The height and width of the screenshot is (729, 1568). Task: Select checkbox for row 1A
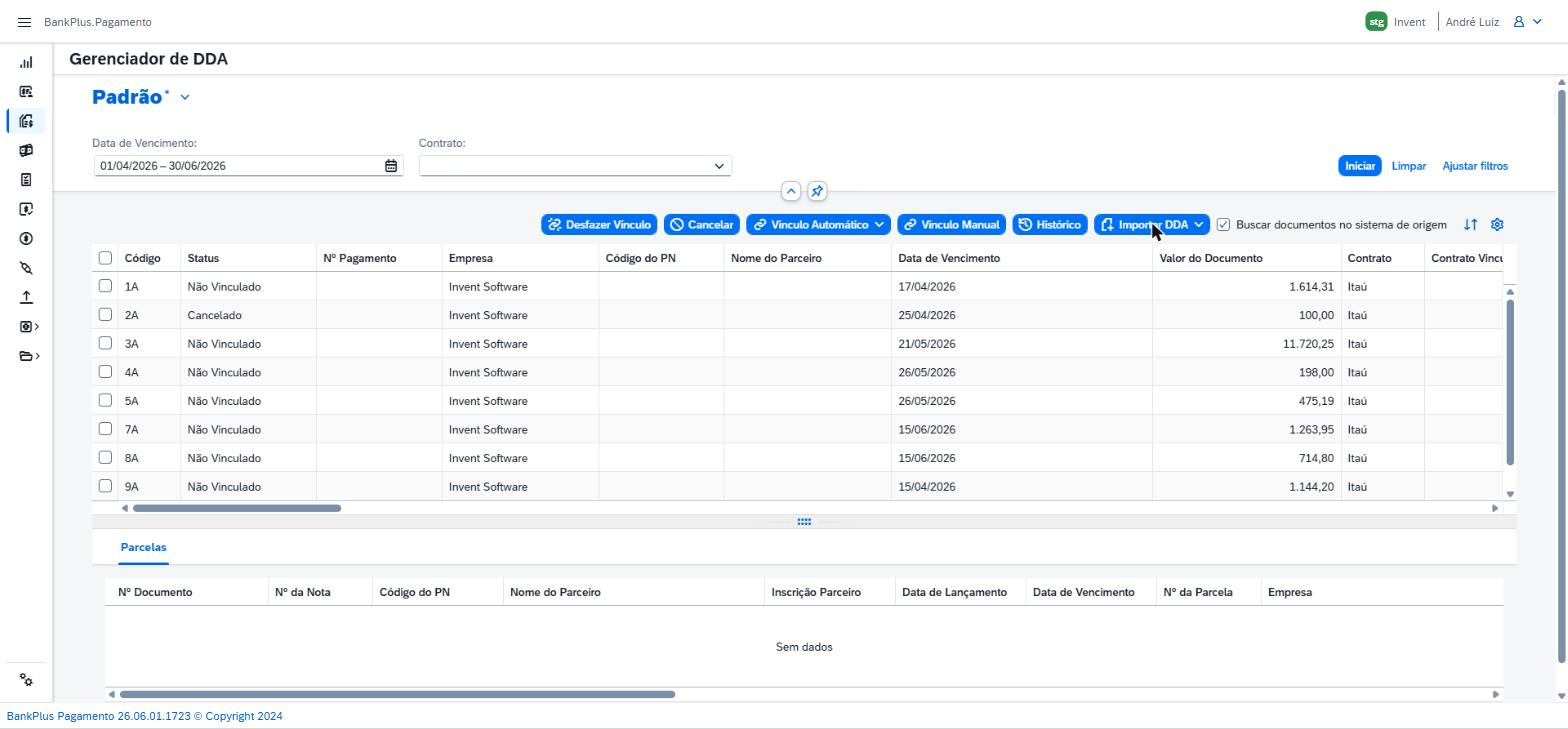tap(105, 286)
